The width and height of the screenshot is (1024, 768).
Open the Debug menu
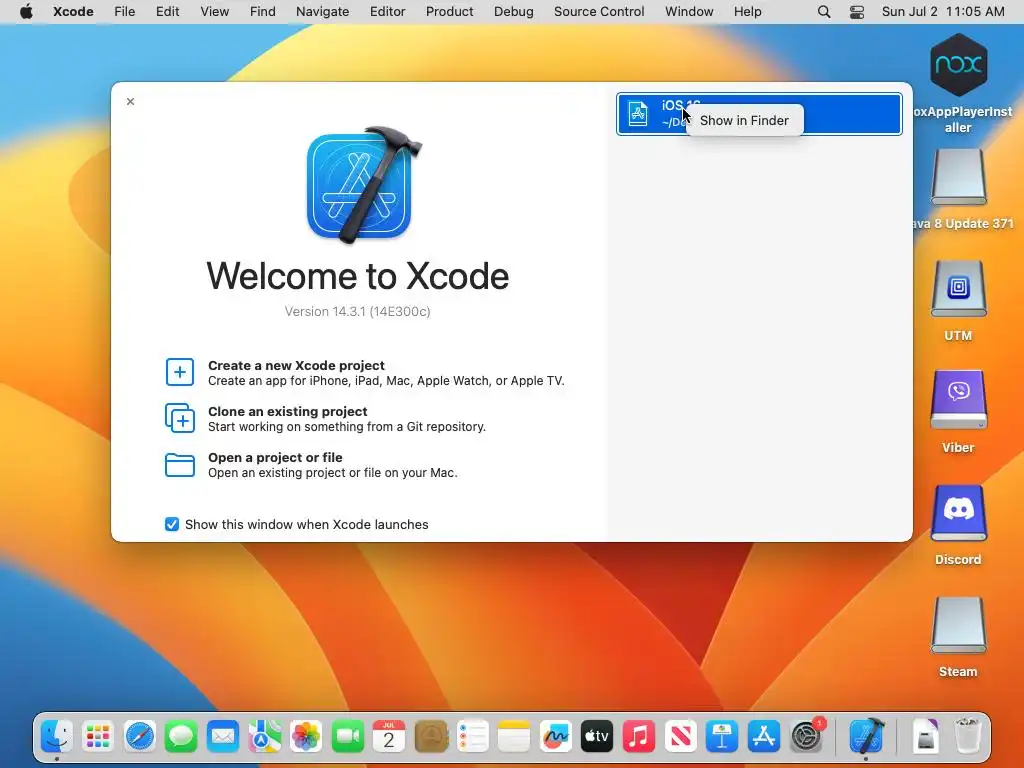click(x=513, y=12)
